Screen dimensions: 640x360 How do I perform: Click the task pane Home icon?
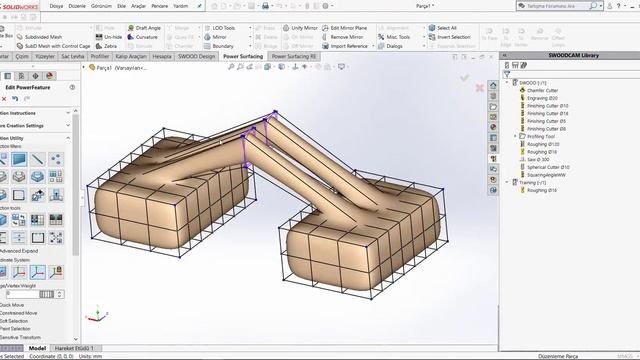click(493, 85)
